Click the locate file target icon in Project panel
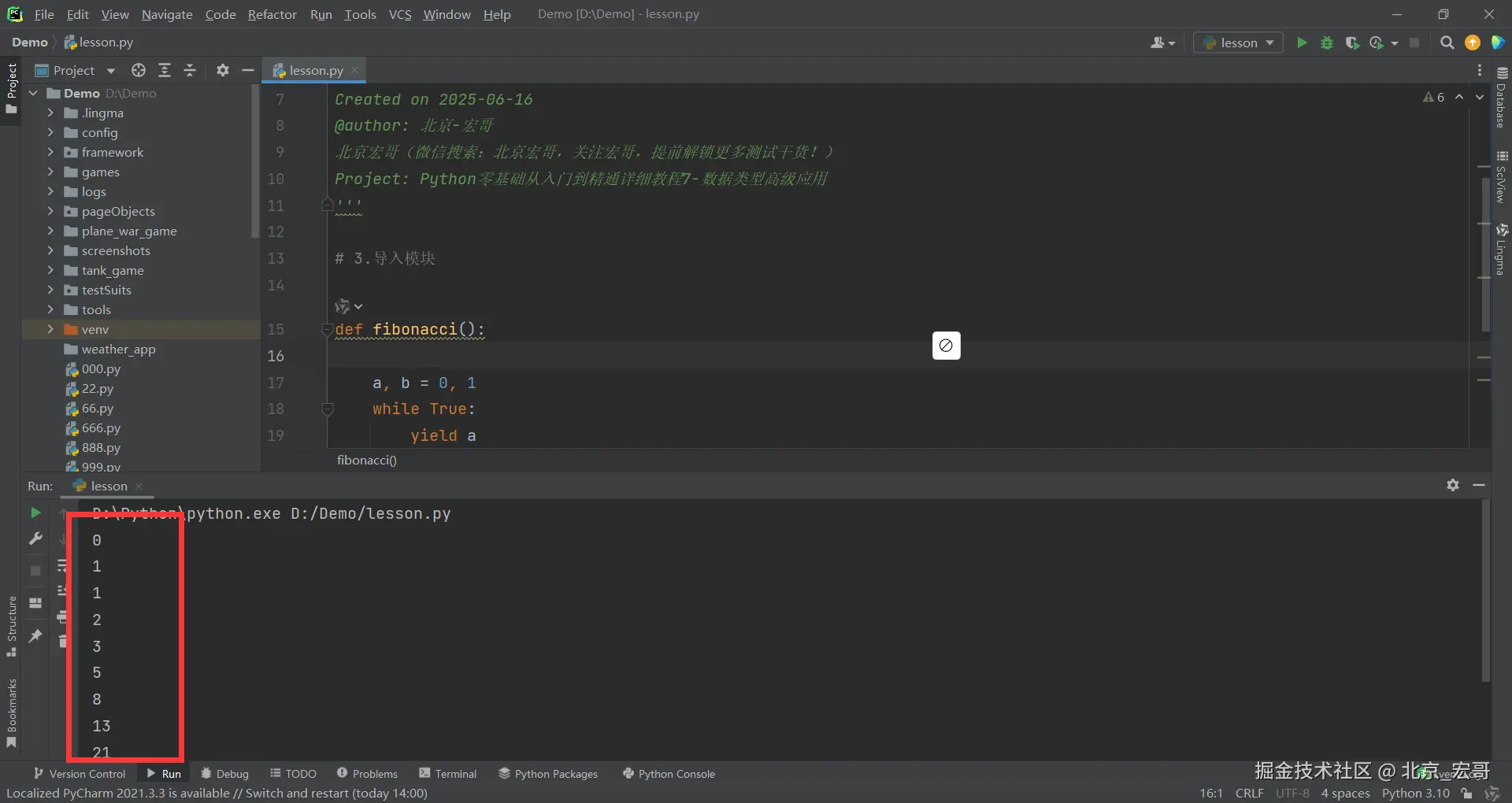This screenshot has height=803, width=1512. pos(139,70)
